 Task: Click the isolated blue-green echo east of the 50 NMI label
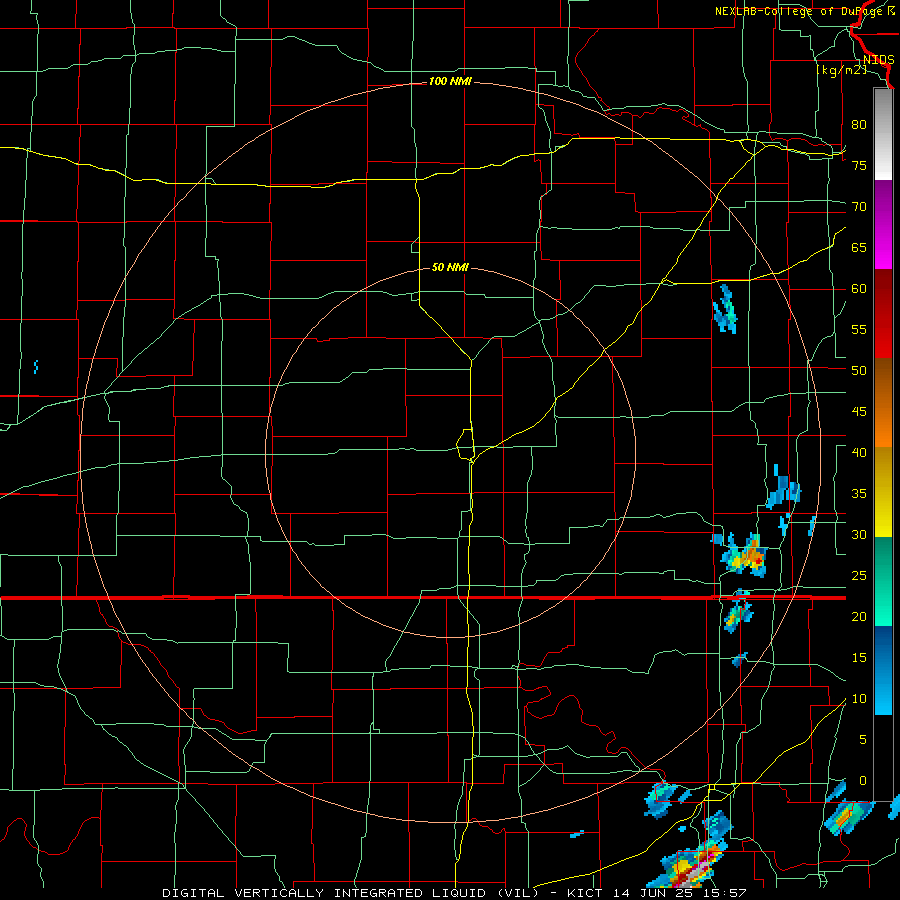coord(726,309)
